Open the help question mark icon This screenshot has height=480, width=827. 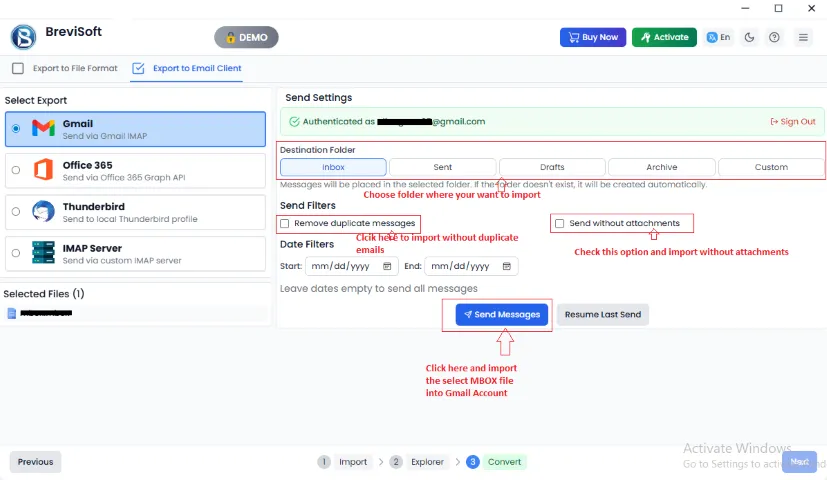coord(774,37)
